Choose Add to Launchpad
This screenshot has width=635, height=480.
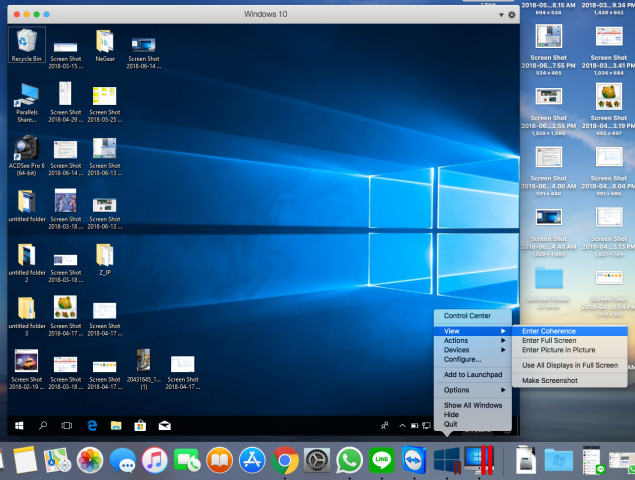pyautogui.click(x=473, y=374)
